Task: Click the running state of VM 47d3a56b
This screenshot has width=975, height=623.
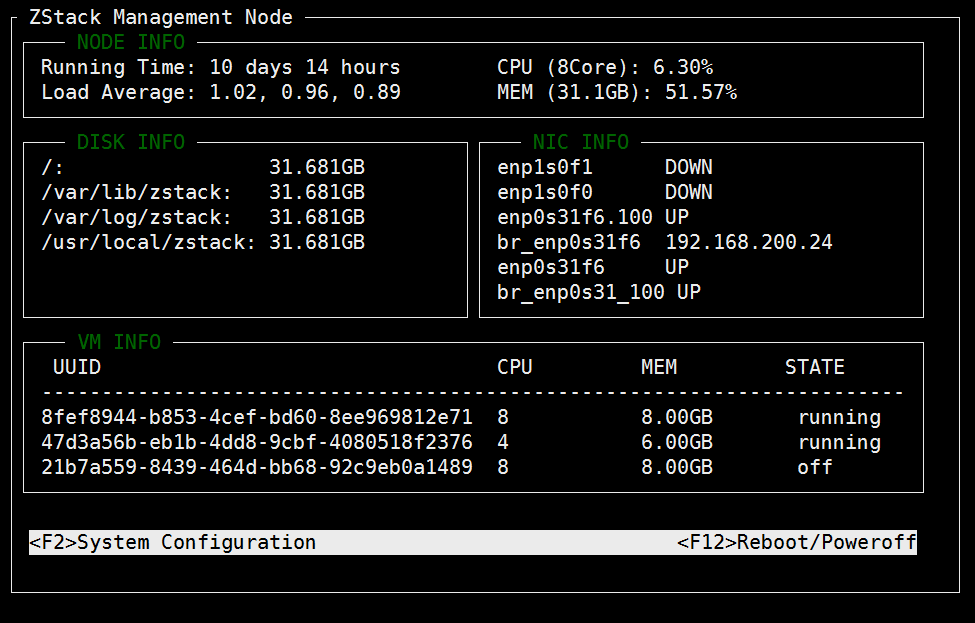Action: point(839,442)
